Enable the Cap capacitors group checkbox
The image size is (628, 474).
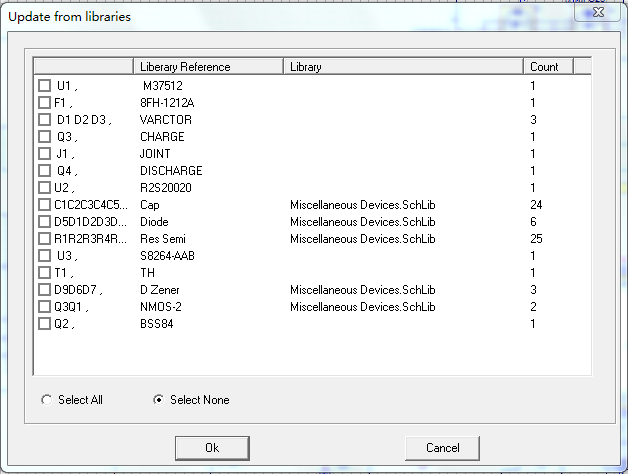tap(44, 205)
